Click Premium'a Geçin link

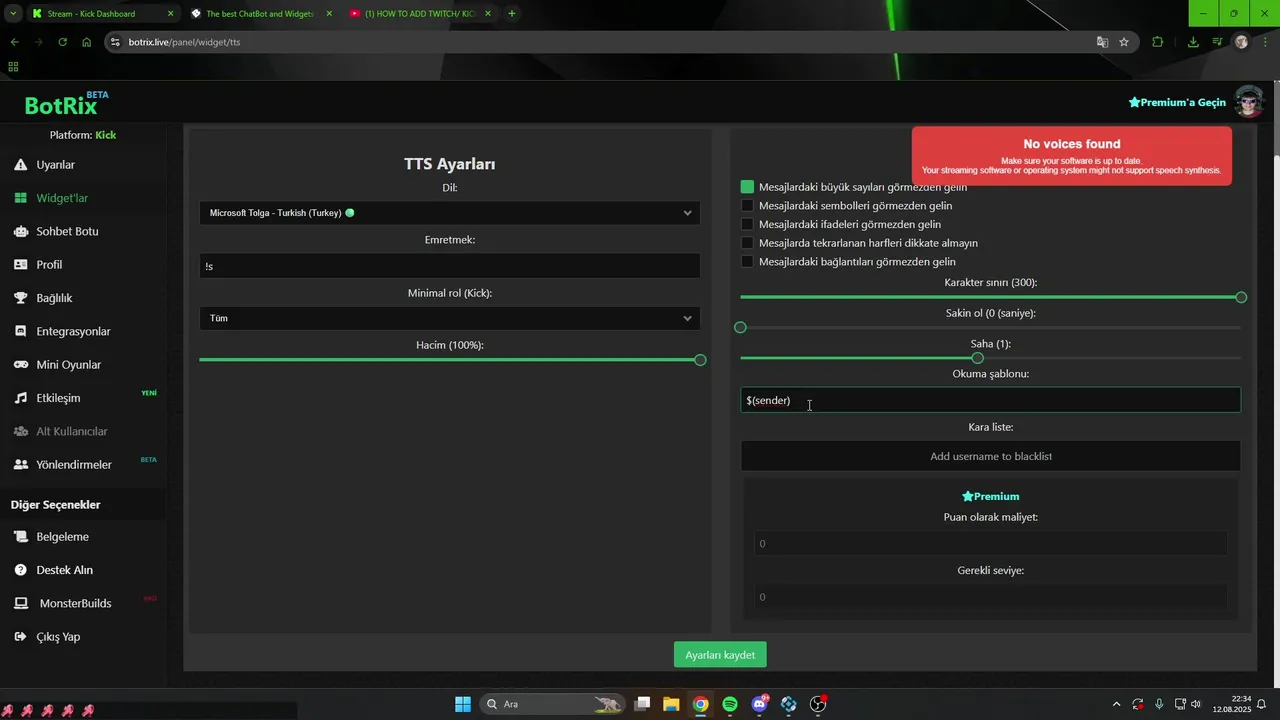click(x=1177, y=102)
